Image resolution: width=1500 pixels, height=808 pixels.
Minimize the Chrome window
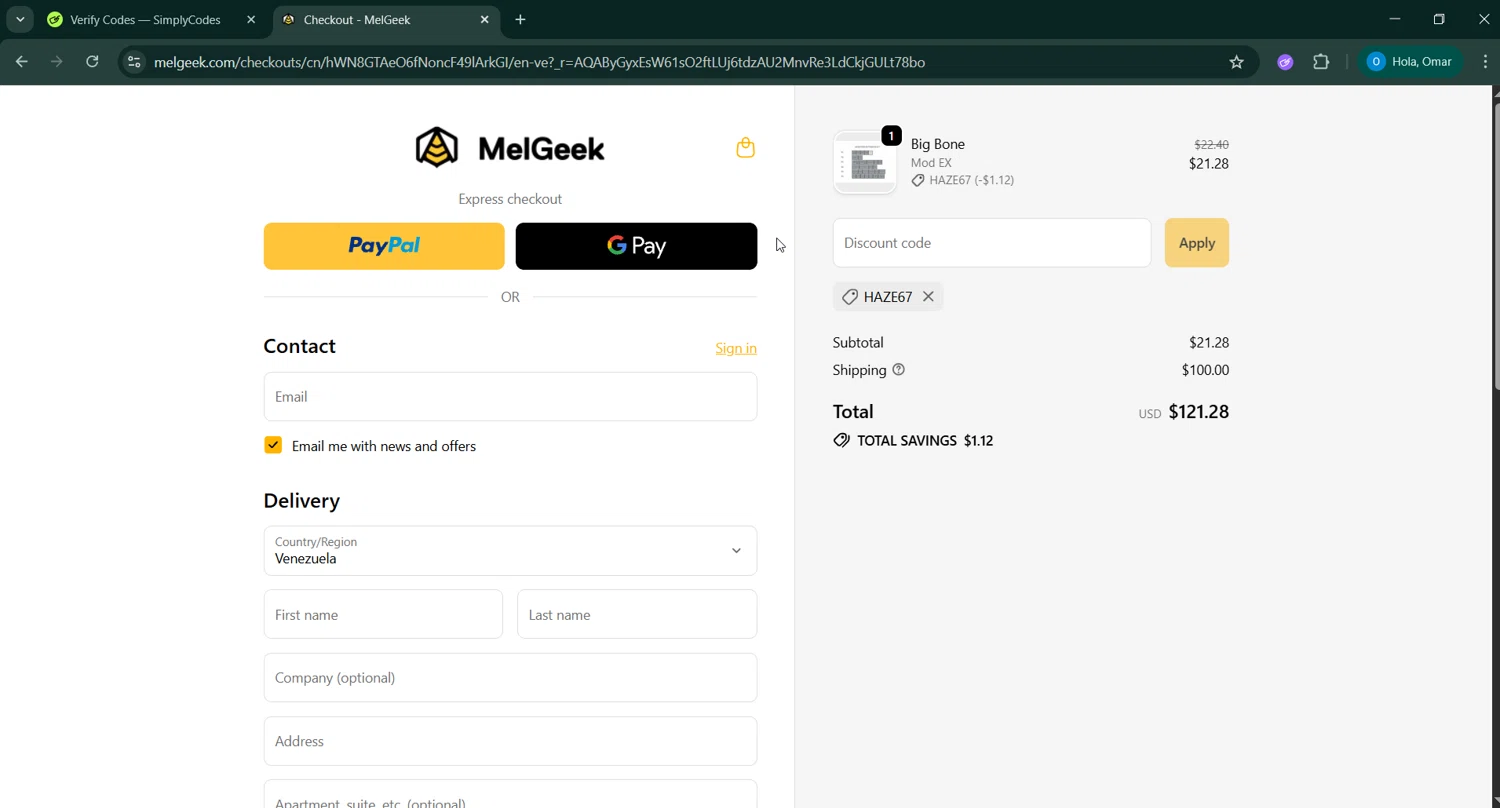[x=1394, y=19]
